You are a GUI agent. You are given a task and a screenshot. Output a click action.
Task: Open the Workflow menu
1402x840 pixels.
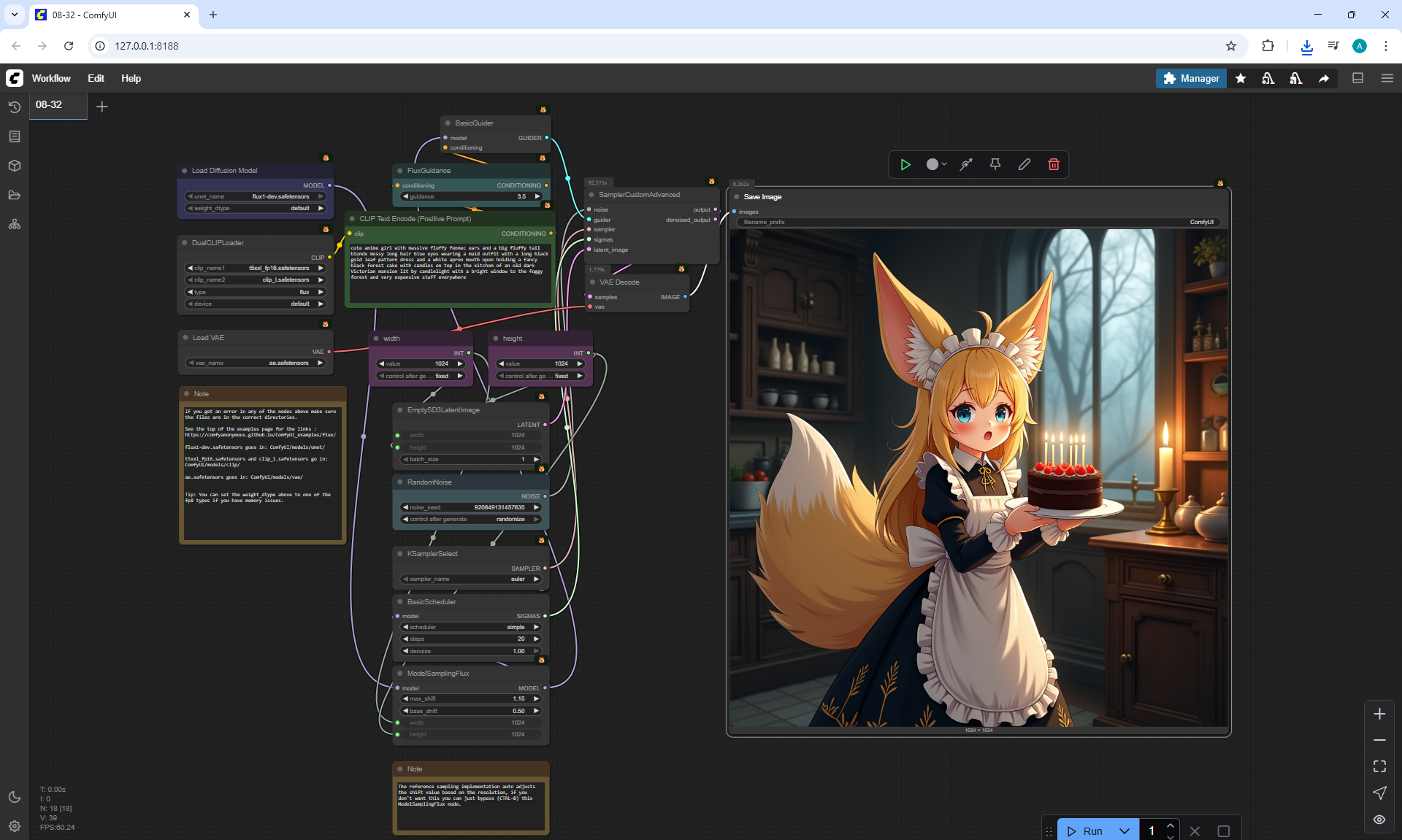tap(51, 78)
